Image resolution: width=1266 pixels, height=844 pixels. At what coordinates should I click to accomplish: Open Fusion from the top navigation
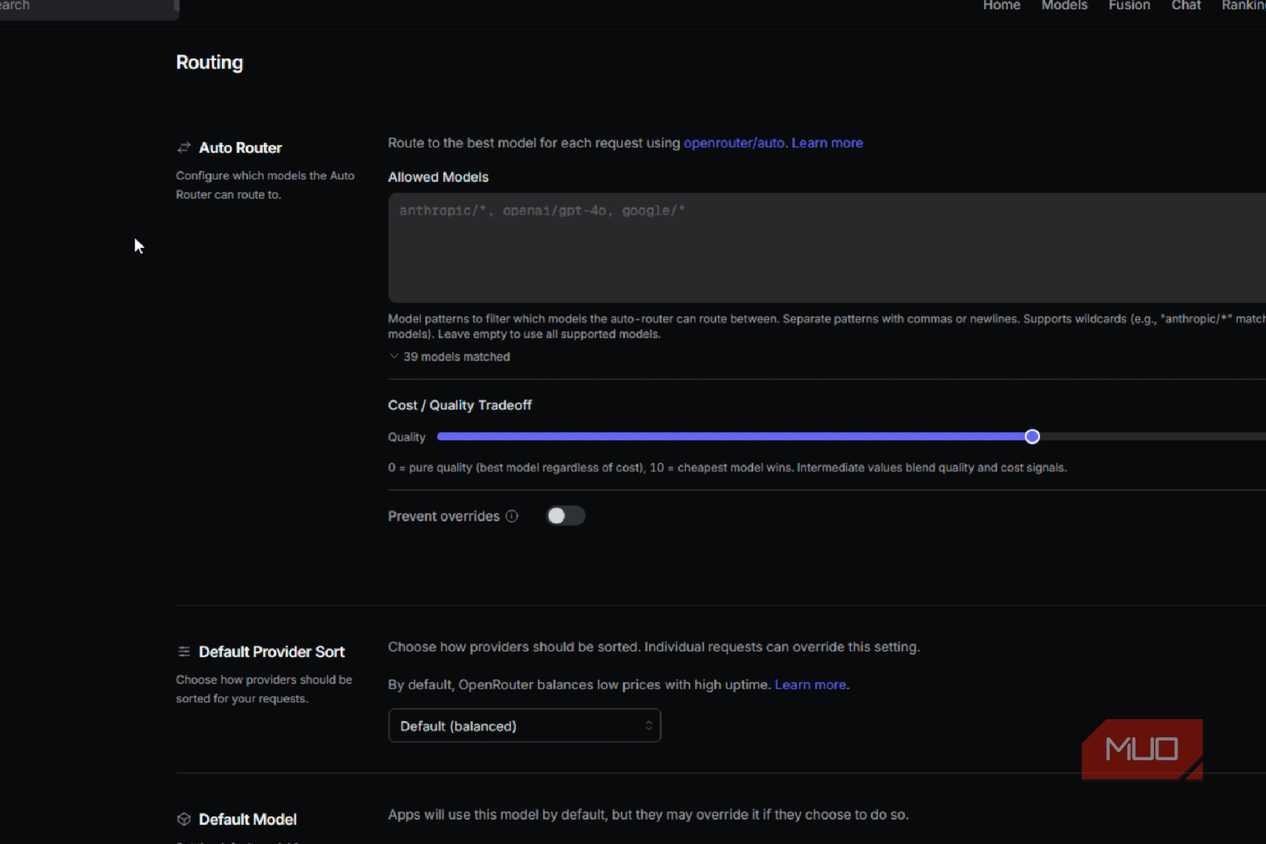pyautogui.click(x=1129, y=6)
